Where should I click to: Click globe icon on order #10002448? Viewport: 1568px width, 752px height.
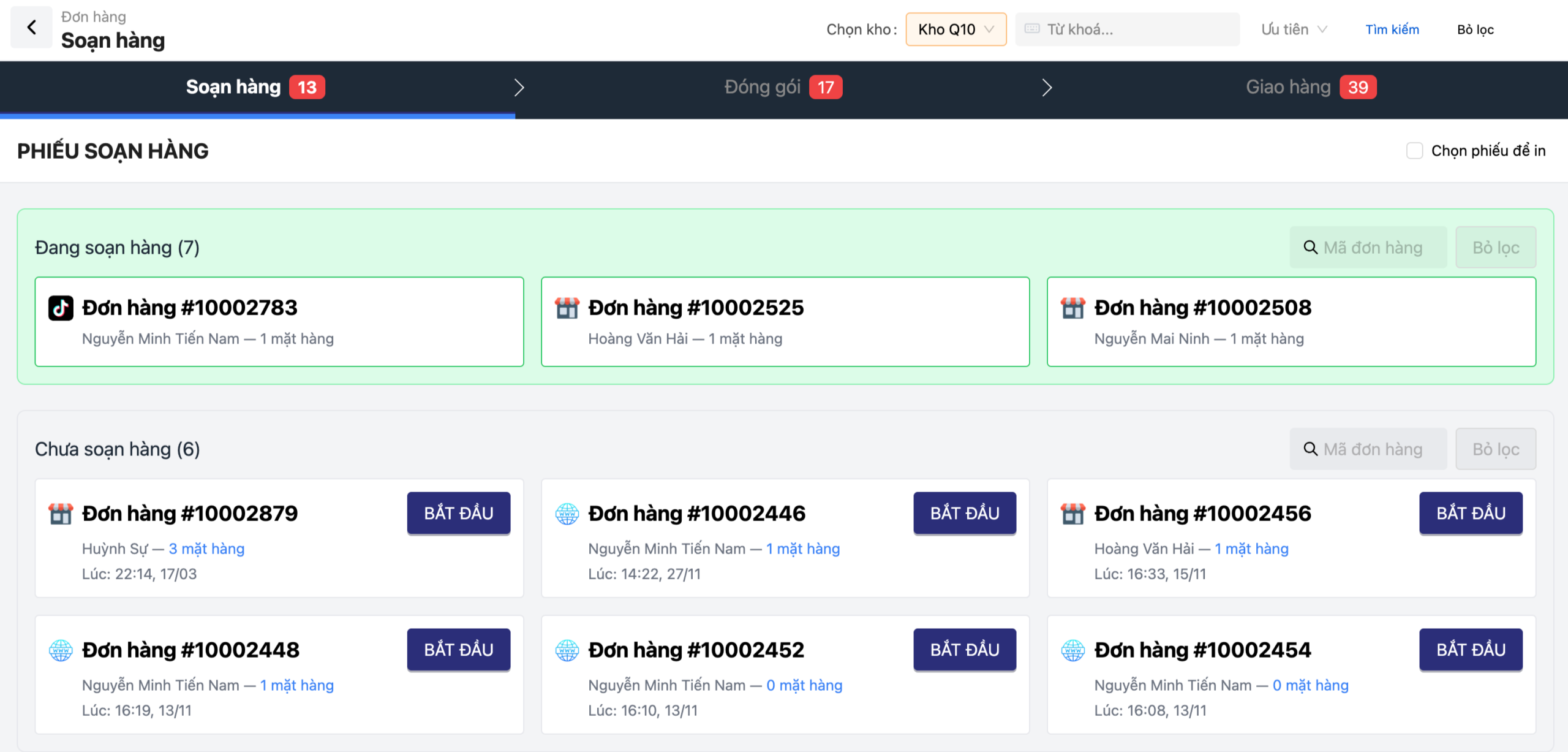[61, 650]
